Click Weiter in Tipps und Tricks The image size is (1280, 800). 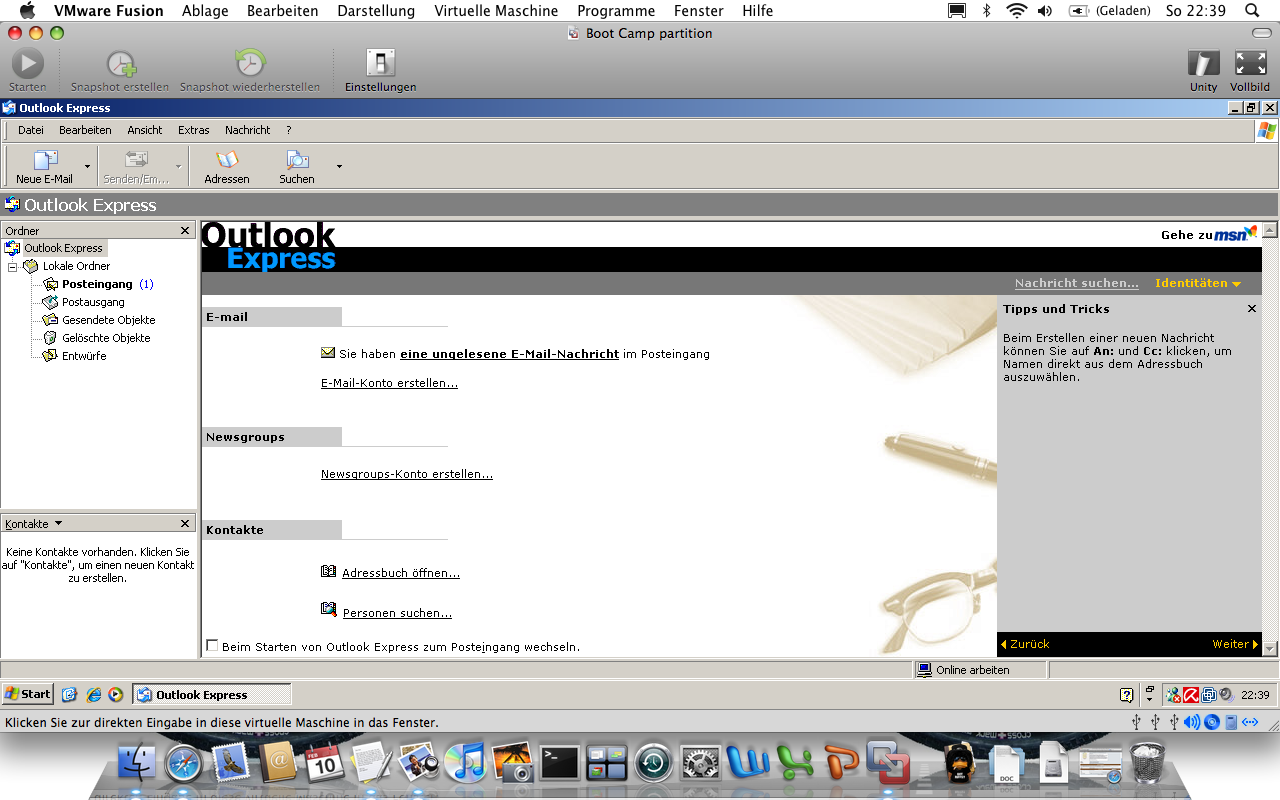1234,644
